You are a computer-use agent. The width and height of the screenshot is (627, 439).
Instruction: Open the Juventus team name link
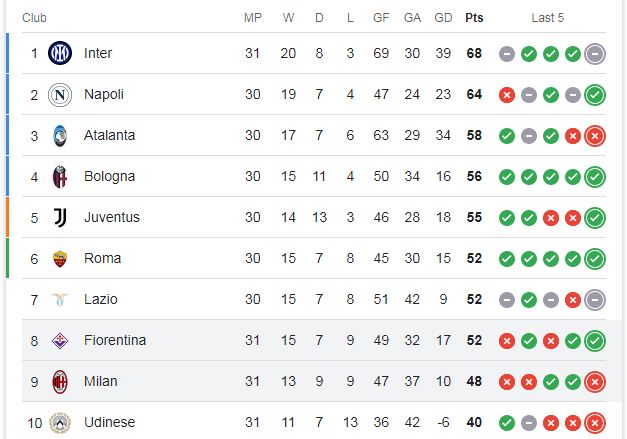(112, 217)
